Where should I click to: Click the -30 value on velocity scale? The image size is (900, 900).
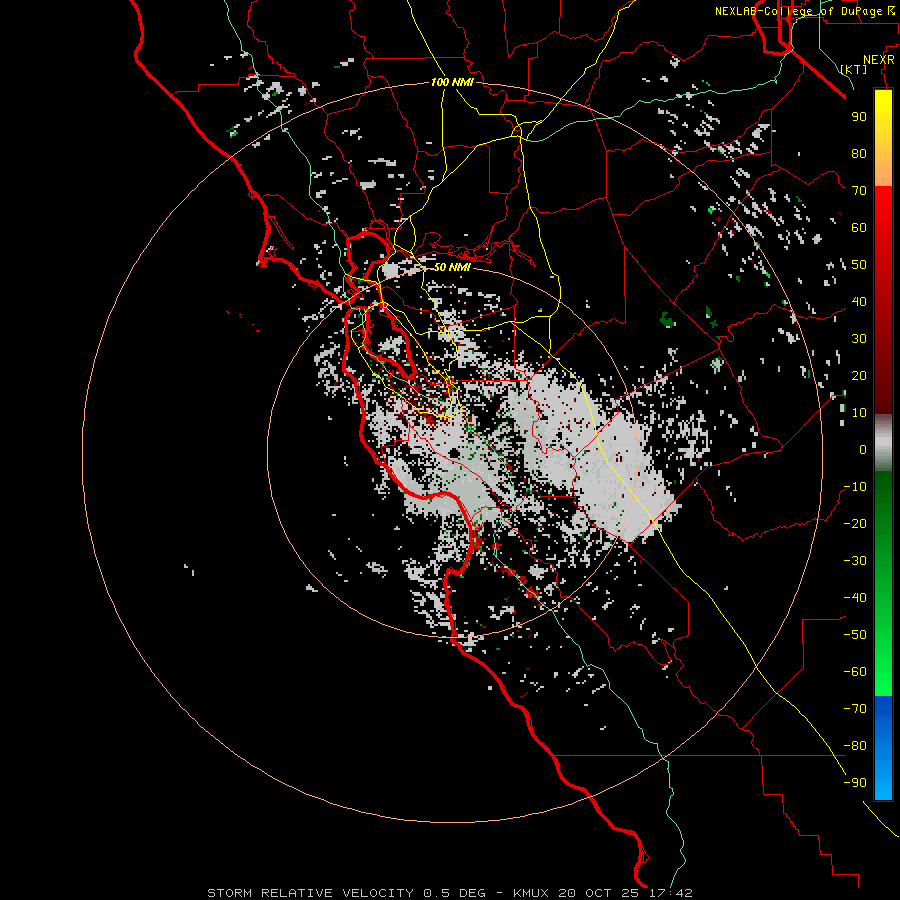tap(855, 561)
